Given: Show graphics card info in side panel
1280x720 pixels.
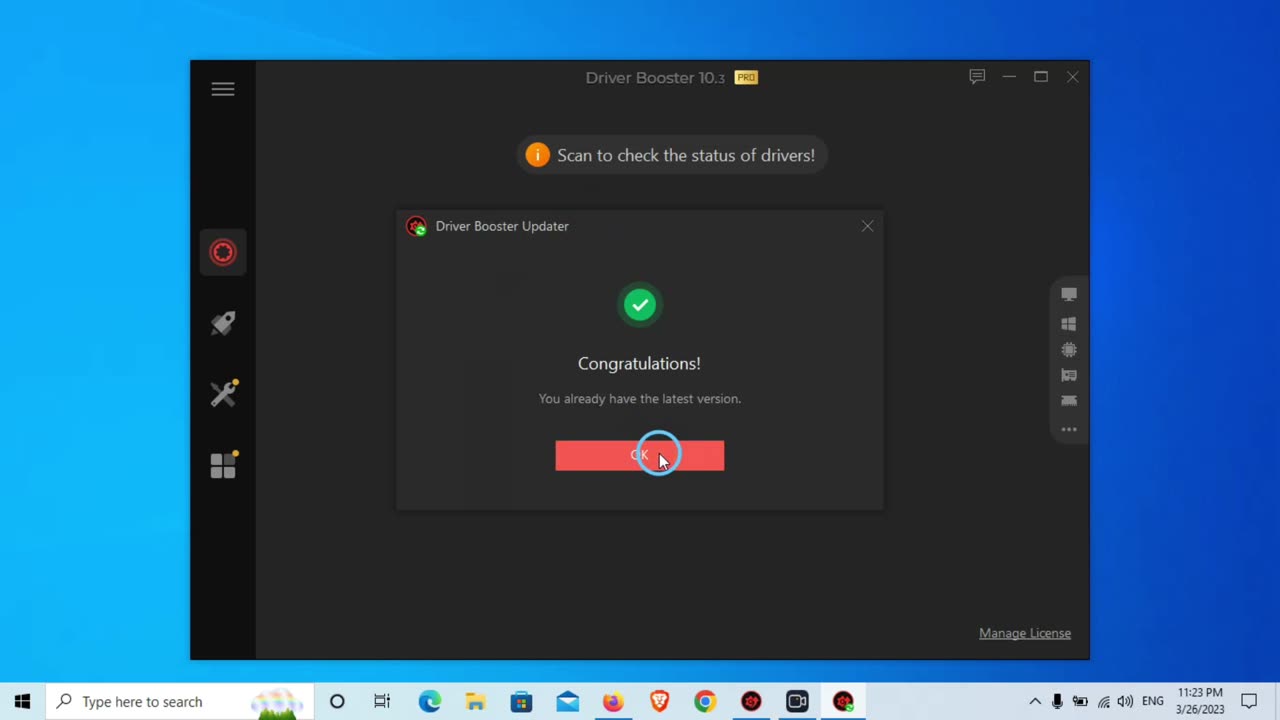Looking at the screenshot, I should 1069,375.
